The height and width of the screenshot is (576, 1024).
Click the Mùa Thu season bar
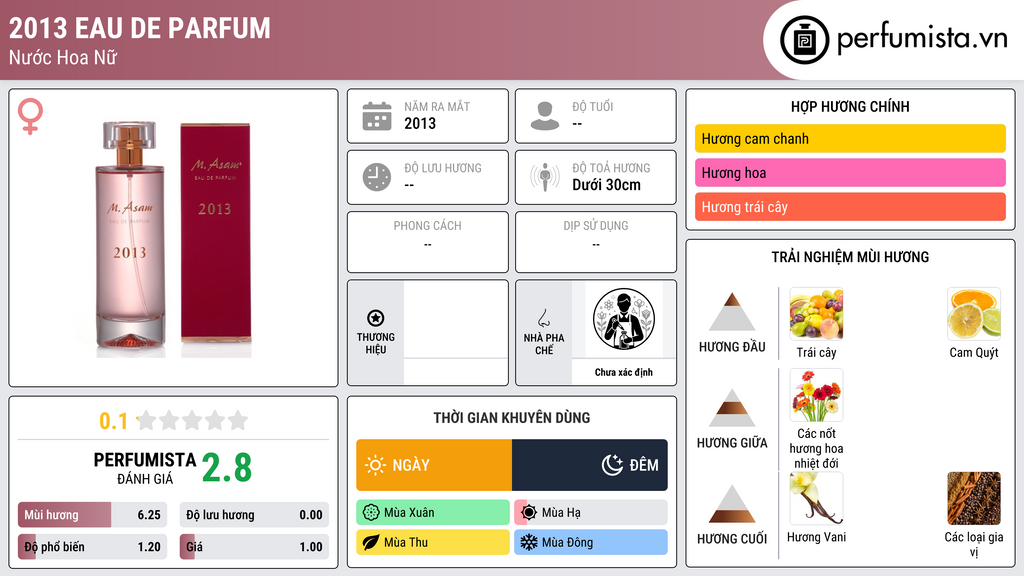(x=433, y=542)
